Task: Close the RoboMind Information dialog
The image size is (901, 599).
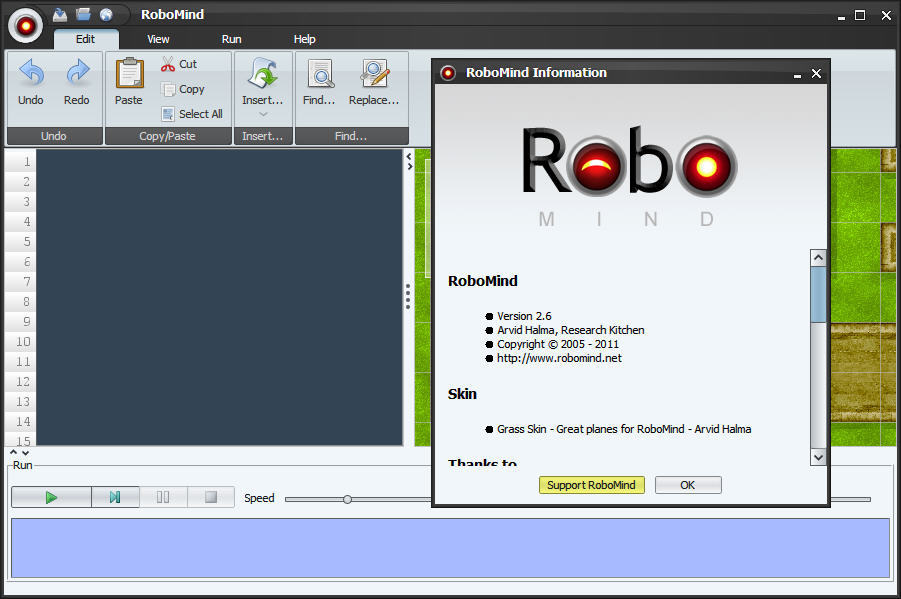Action: click(816, 74)
